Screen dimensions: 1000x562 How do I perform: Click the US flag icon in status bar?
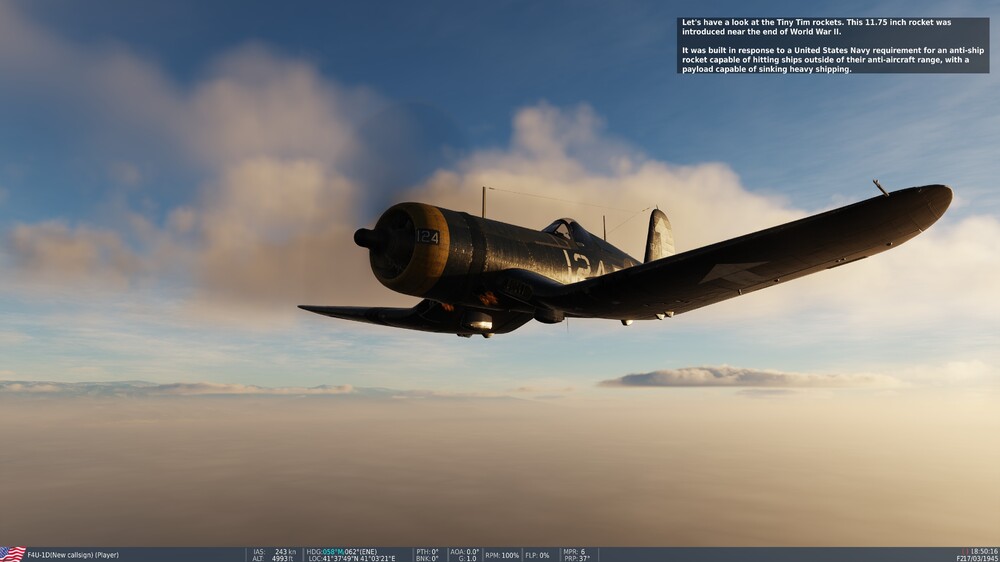click(x=12, y=554)
